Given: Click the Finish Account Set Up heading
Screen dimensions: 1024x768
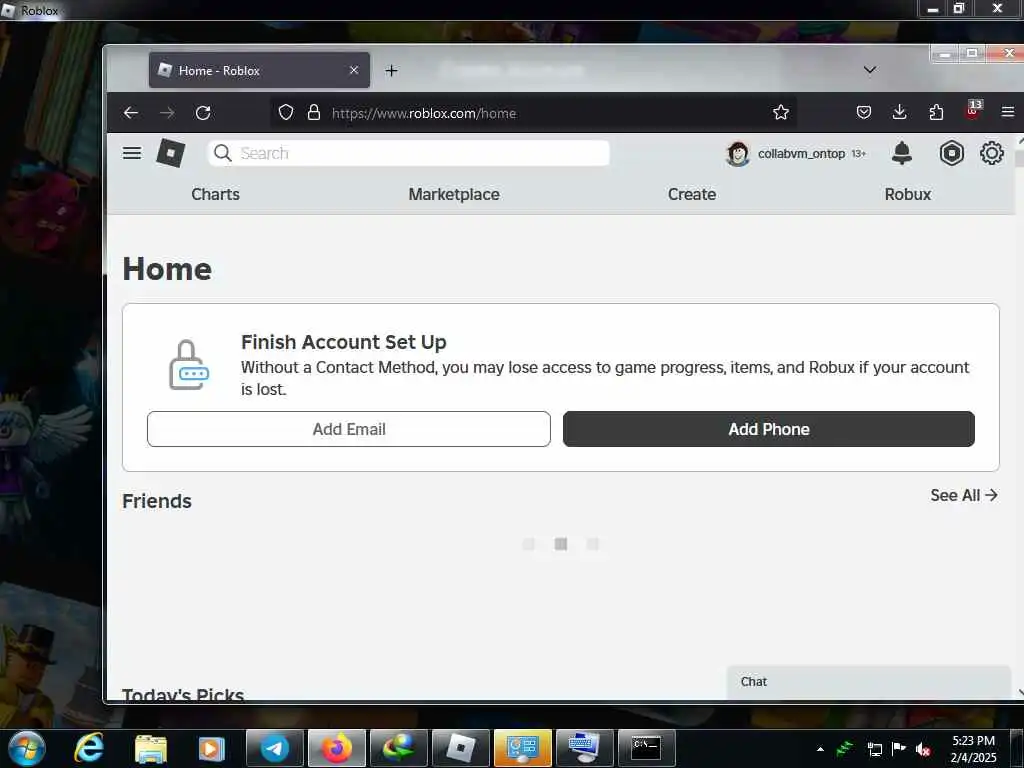Looking at the screenshot, I should pyautogui.click(x=344, y=342).
